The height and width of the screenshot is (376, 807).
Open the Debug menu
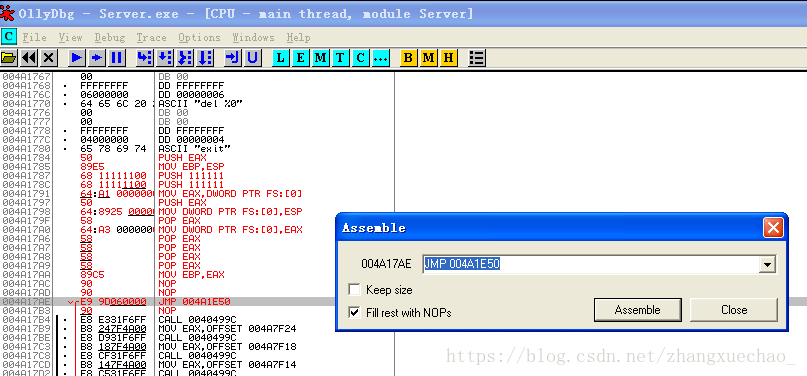point(110,38)
